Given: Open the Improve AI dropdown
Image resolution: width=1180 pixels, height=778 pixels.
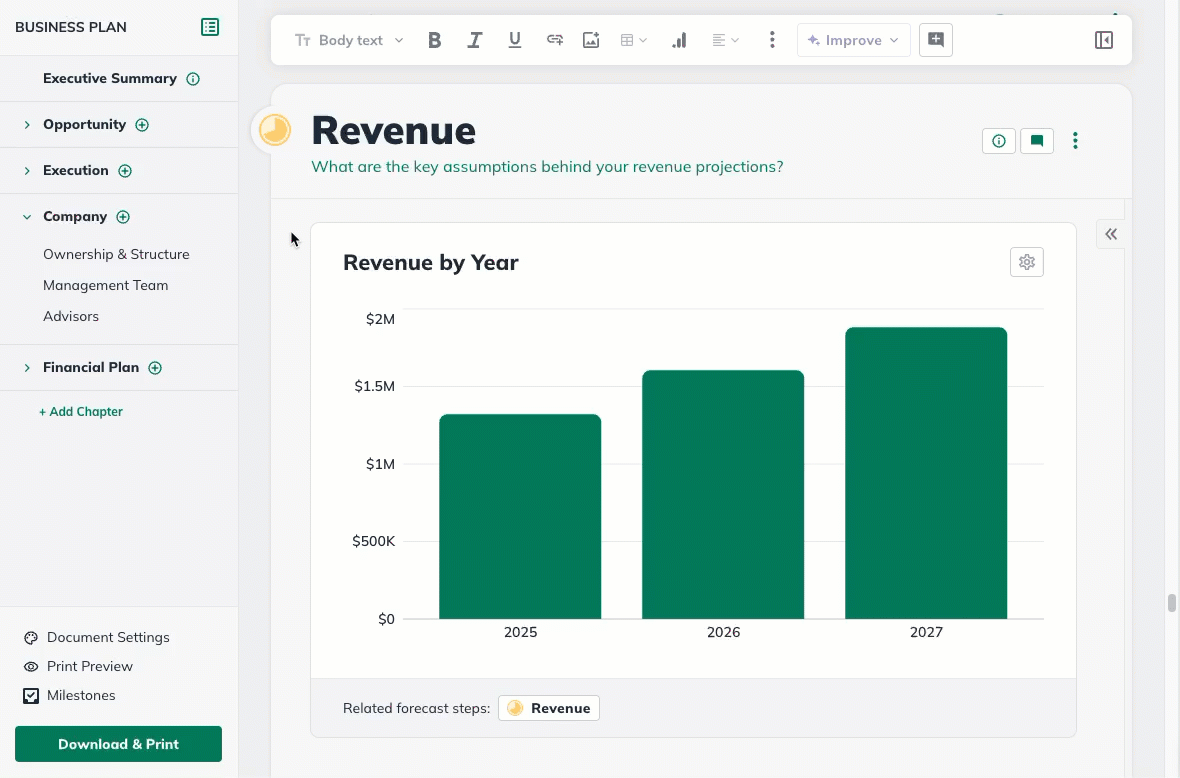Looking at the screenshot, I should 853,40.
